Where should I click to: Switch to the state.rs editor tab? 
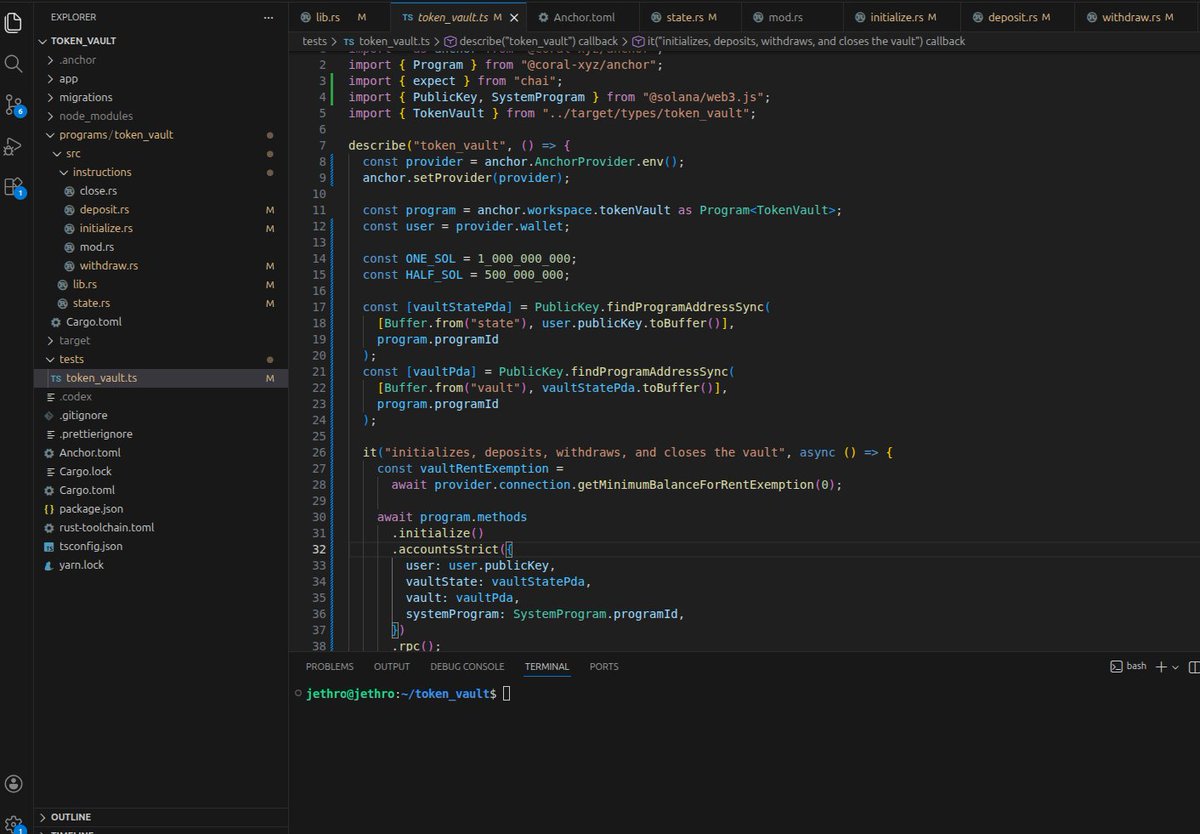coord(691,18)
